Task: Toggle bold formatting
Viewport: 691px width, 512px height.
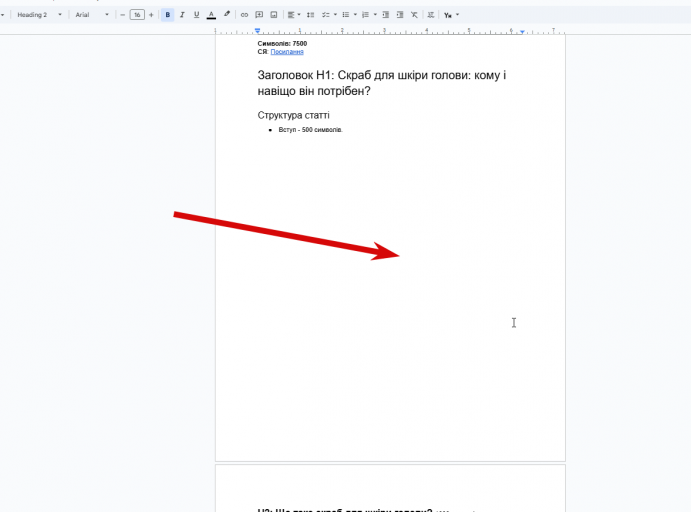Action: click(x=167, y=15)
